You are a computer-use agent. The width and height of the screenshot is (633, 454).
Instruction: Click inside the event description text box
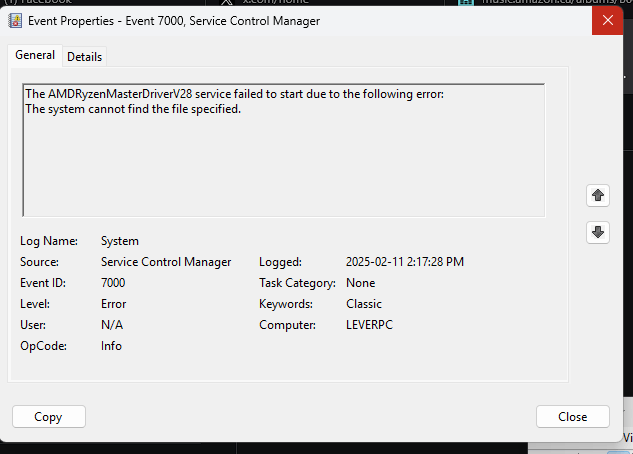click(284, 150)
